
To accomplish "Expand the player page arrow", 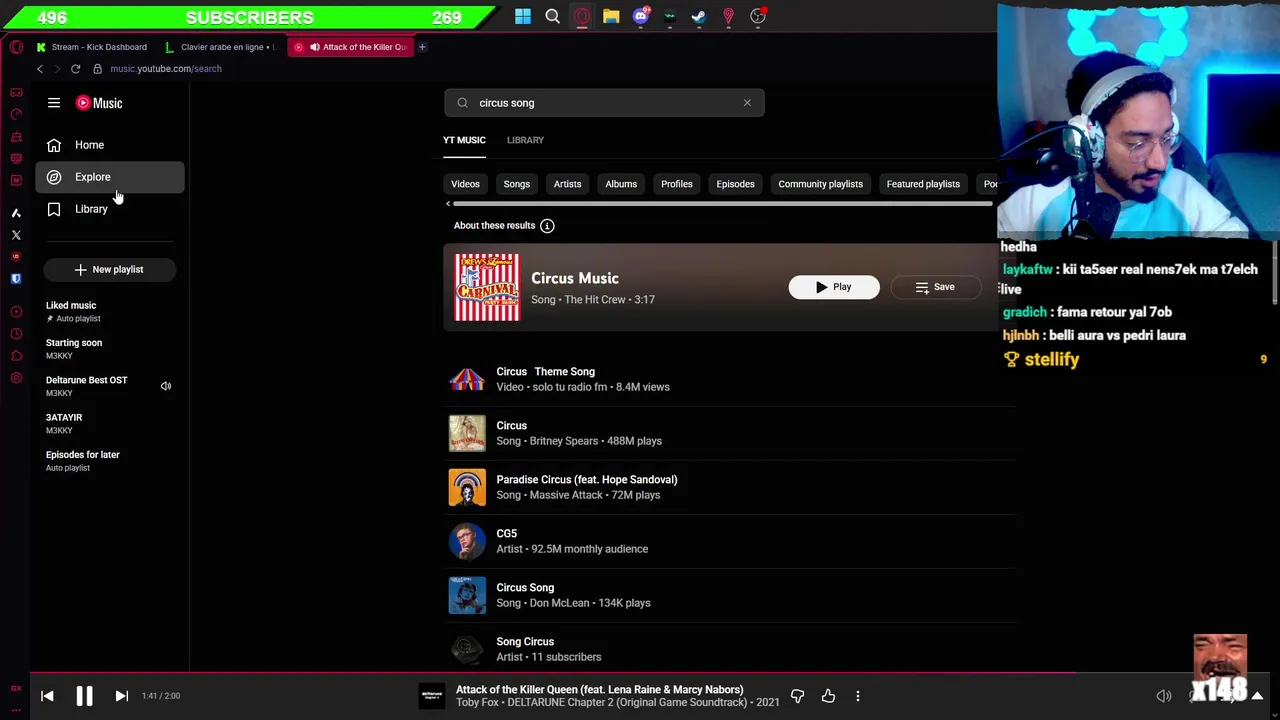I will pos(1257,696).
